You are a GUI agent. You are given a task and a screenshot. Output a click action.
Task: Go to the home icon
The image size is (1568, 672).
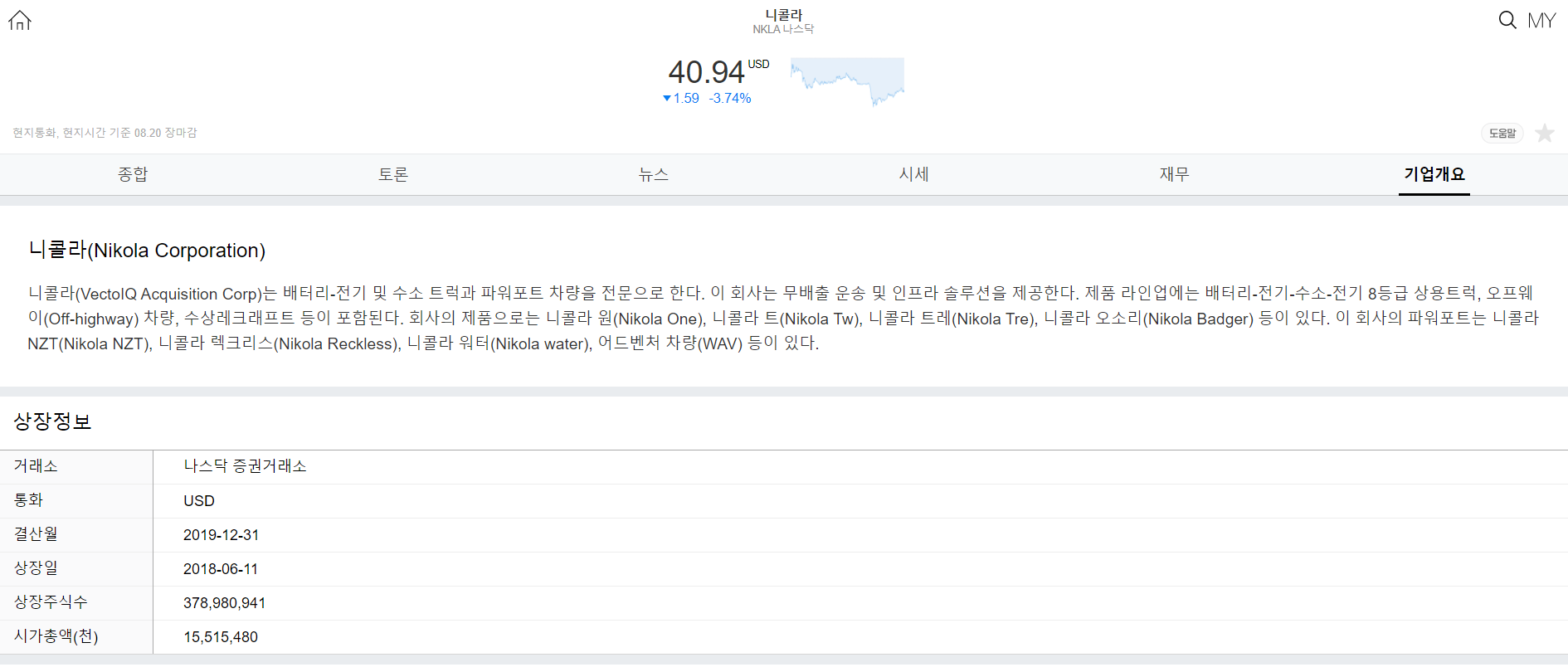(x=20, y=20)
